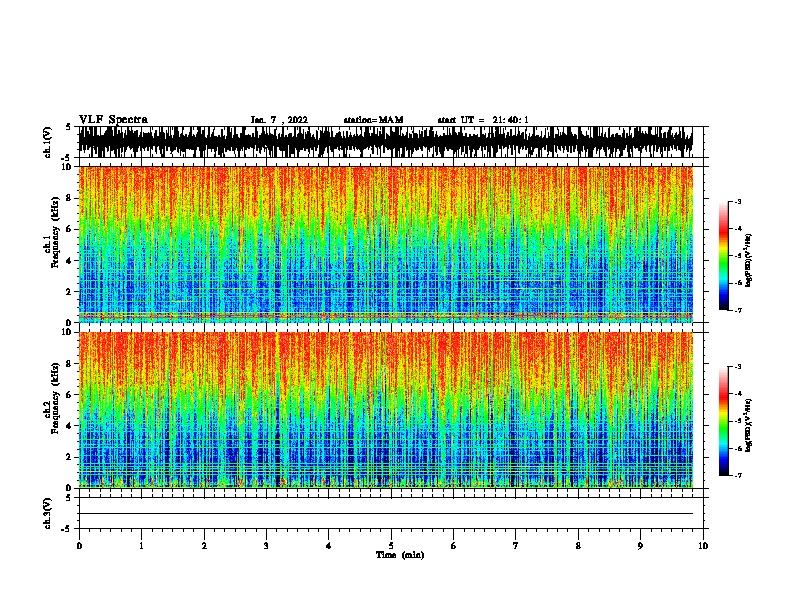Click time axis tick label "9"
The height and width of the screenshot is (612, 792).
[x=640, y=546]
